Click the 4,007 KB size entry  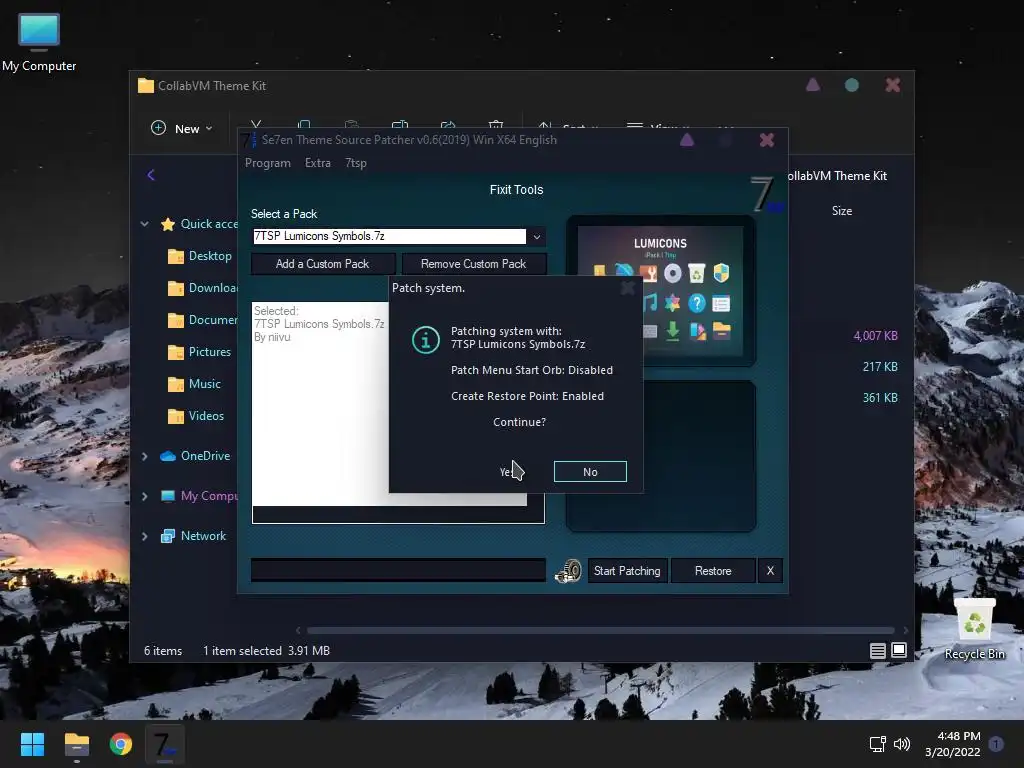tap(875, 336)
